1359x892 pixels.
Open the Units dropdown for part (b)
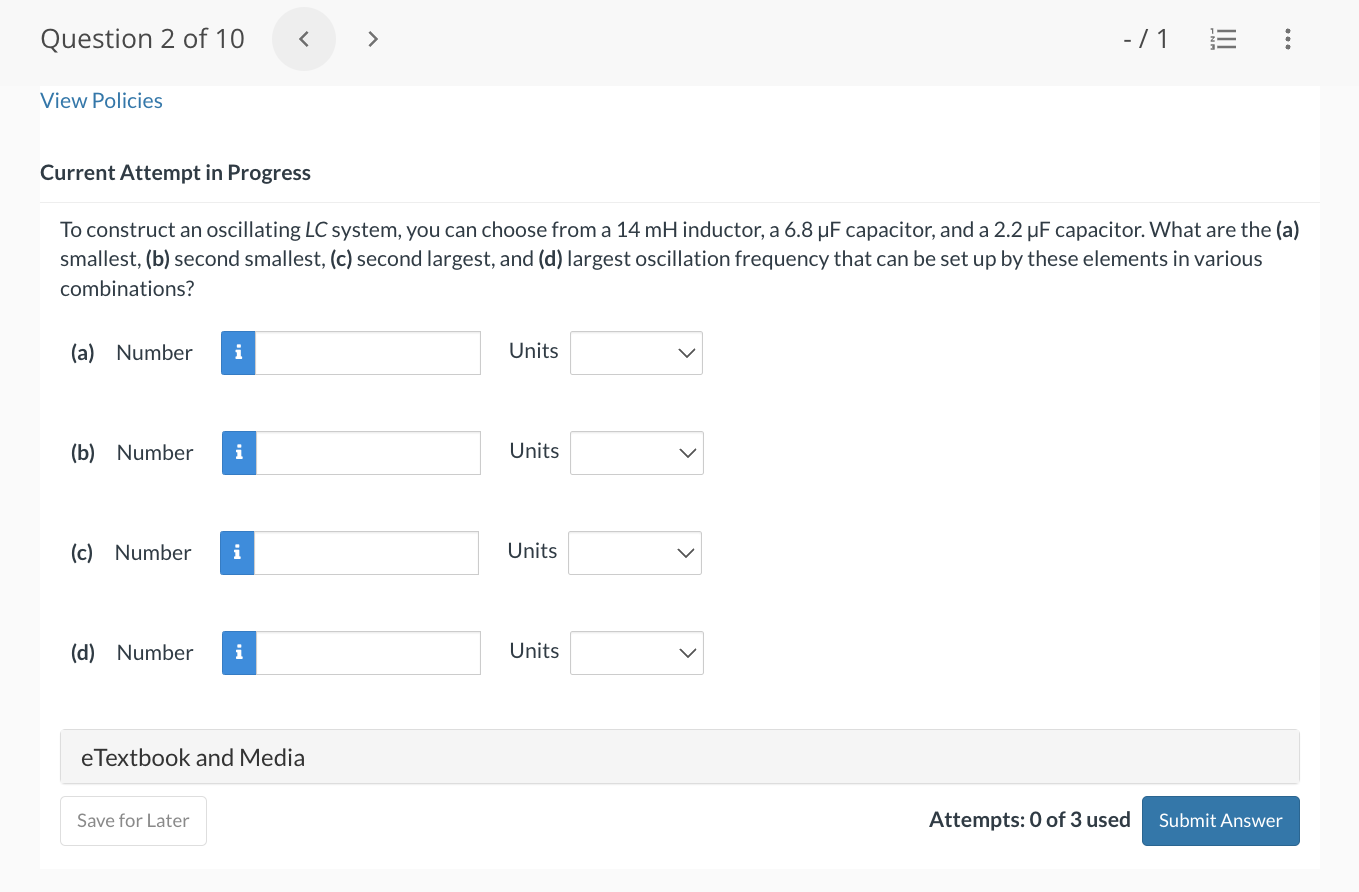click(x=637, y=453)
